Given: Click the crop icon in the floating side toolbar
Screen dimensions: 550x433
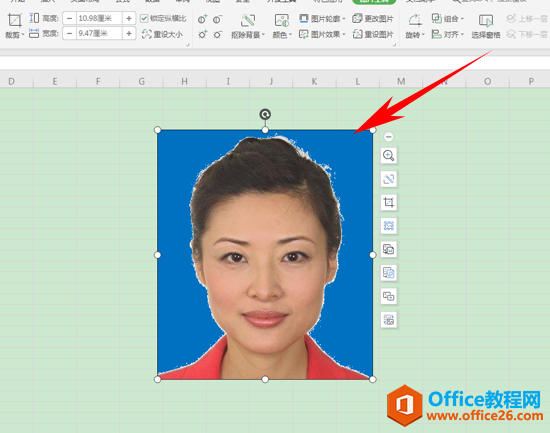Looking at the screenshot, I should 389,202.
